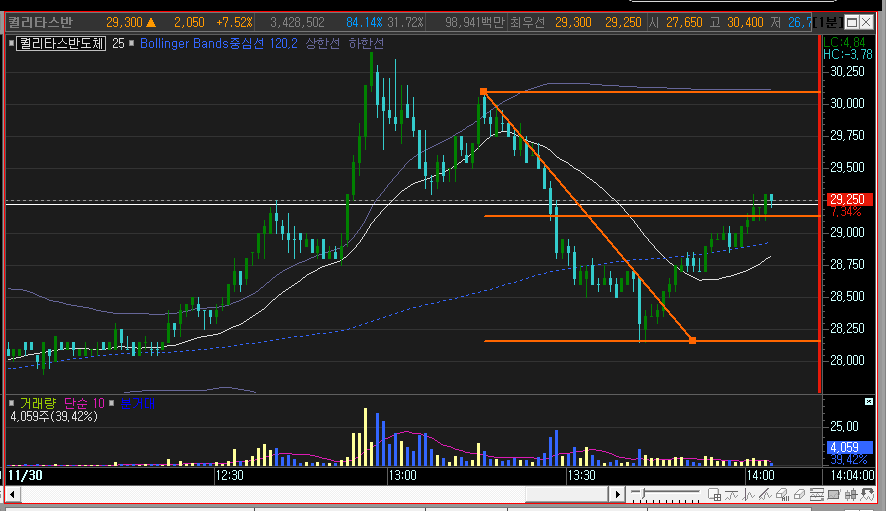Image resolution: width=886 pixels, height=511 pixels.
Task: Select the trendline drawing tool icon
Action: coord(765,495)
